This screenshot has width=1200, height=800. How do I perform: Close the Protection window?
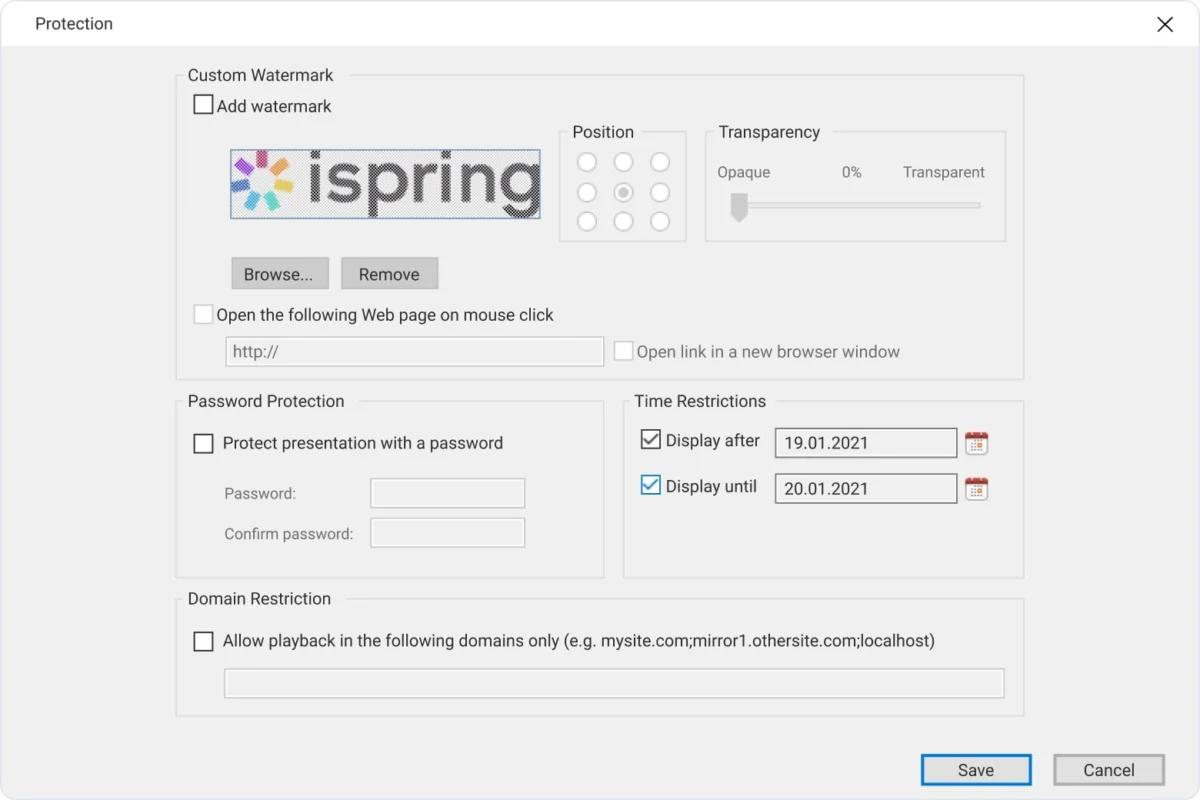point(1165,24)
